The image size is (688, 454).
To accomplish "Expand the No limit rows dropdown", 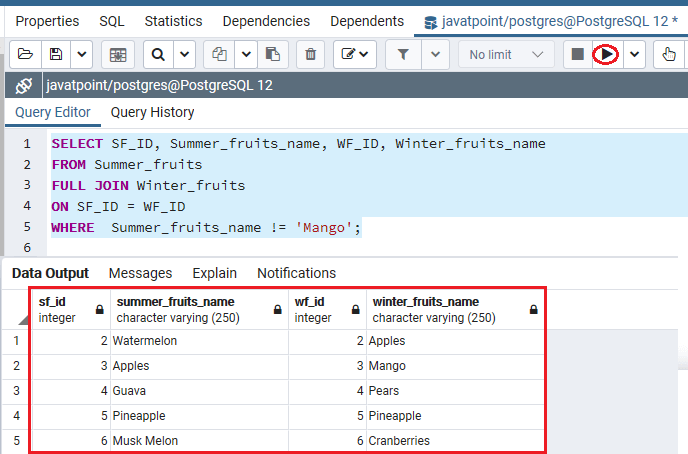I will 506,54.
